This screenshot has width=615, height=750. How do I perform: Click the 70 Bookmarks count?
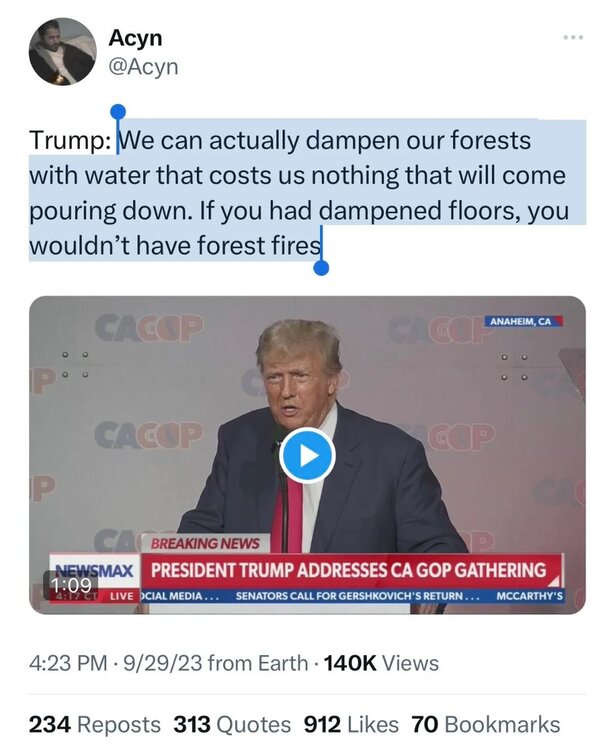pyautogui.click(x=485, y=724)
